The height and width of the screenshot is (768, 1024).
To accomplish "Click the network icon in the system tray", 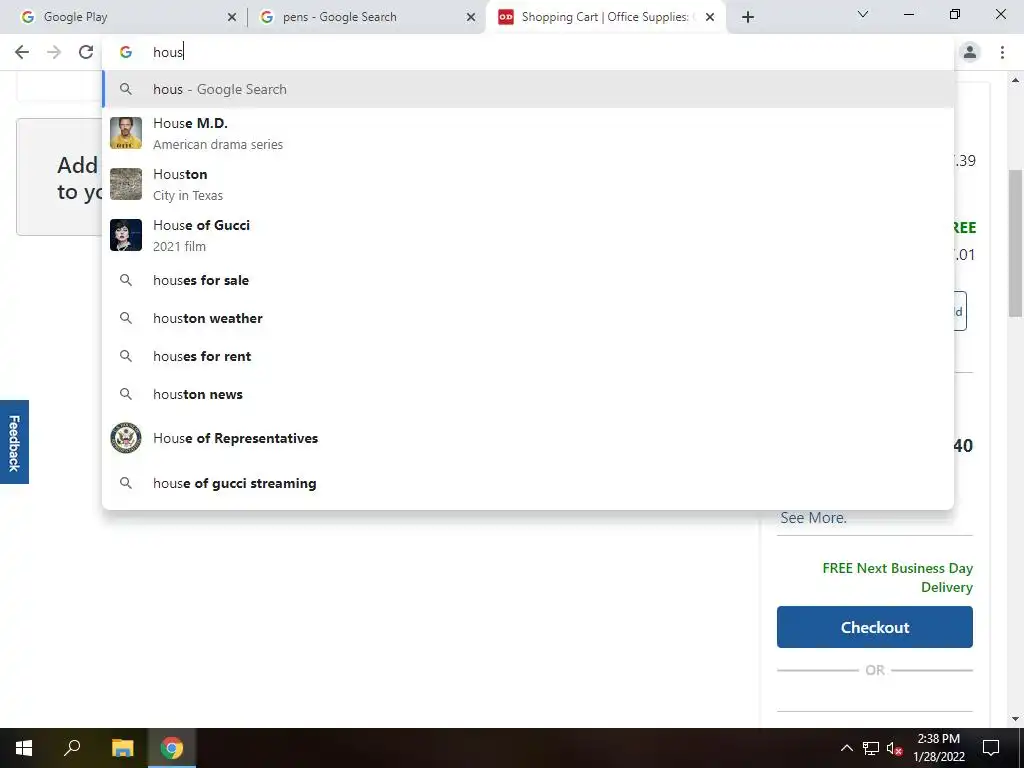I will point(871,748).
